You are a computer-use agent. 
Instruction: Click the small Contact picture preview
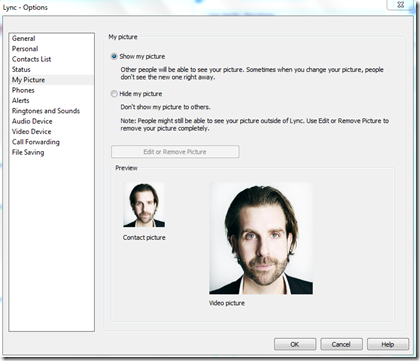(x=144, y=205)
